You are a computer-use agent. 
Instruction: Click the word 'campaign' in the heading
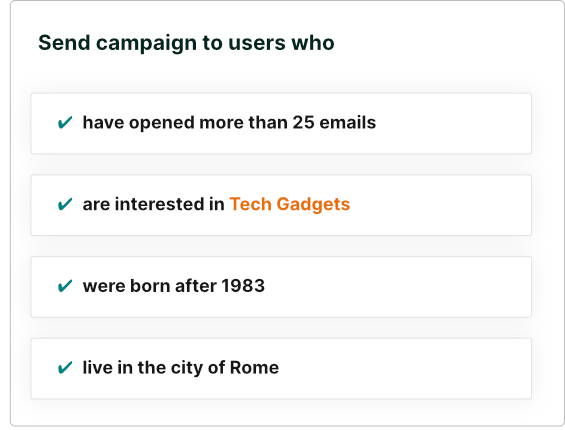[146, 44]
